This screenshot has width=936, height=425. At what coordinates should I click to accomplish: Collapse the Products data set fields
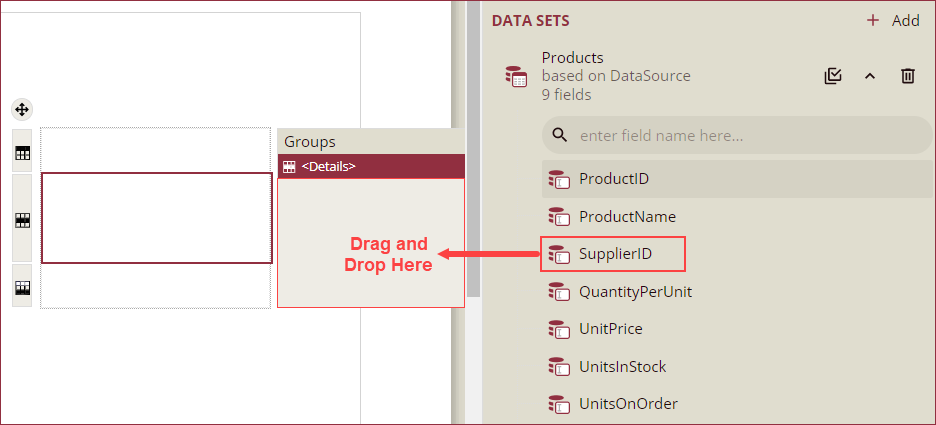[x=870, y=76]
